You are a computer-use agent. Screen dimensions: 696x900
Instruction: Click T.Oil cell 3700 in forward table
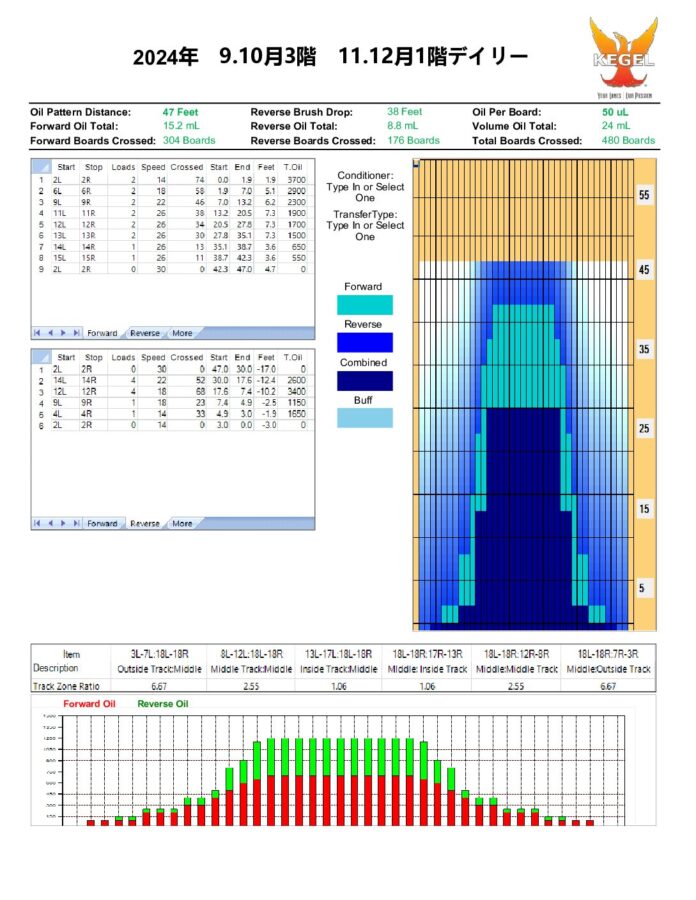[x=296, y=180]
